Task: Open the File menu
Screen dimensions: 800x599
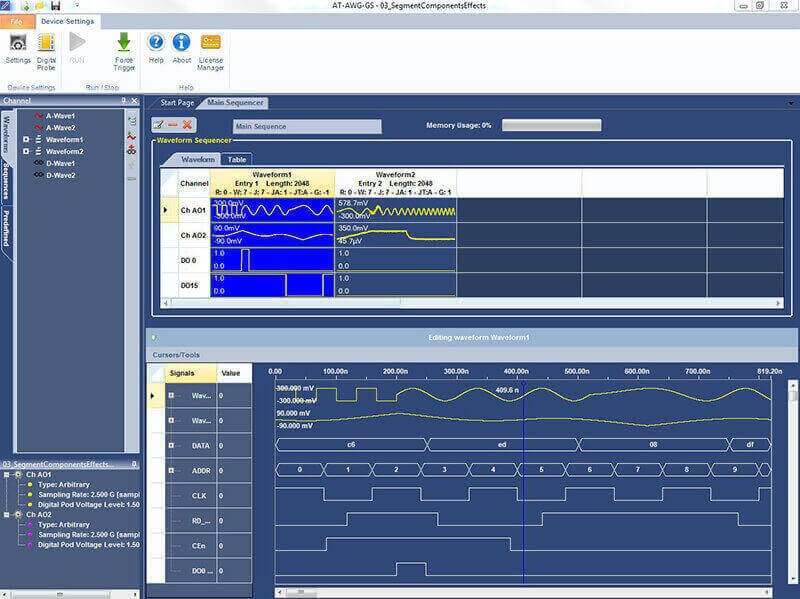Action: coord(17,22)
